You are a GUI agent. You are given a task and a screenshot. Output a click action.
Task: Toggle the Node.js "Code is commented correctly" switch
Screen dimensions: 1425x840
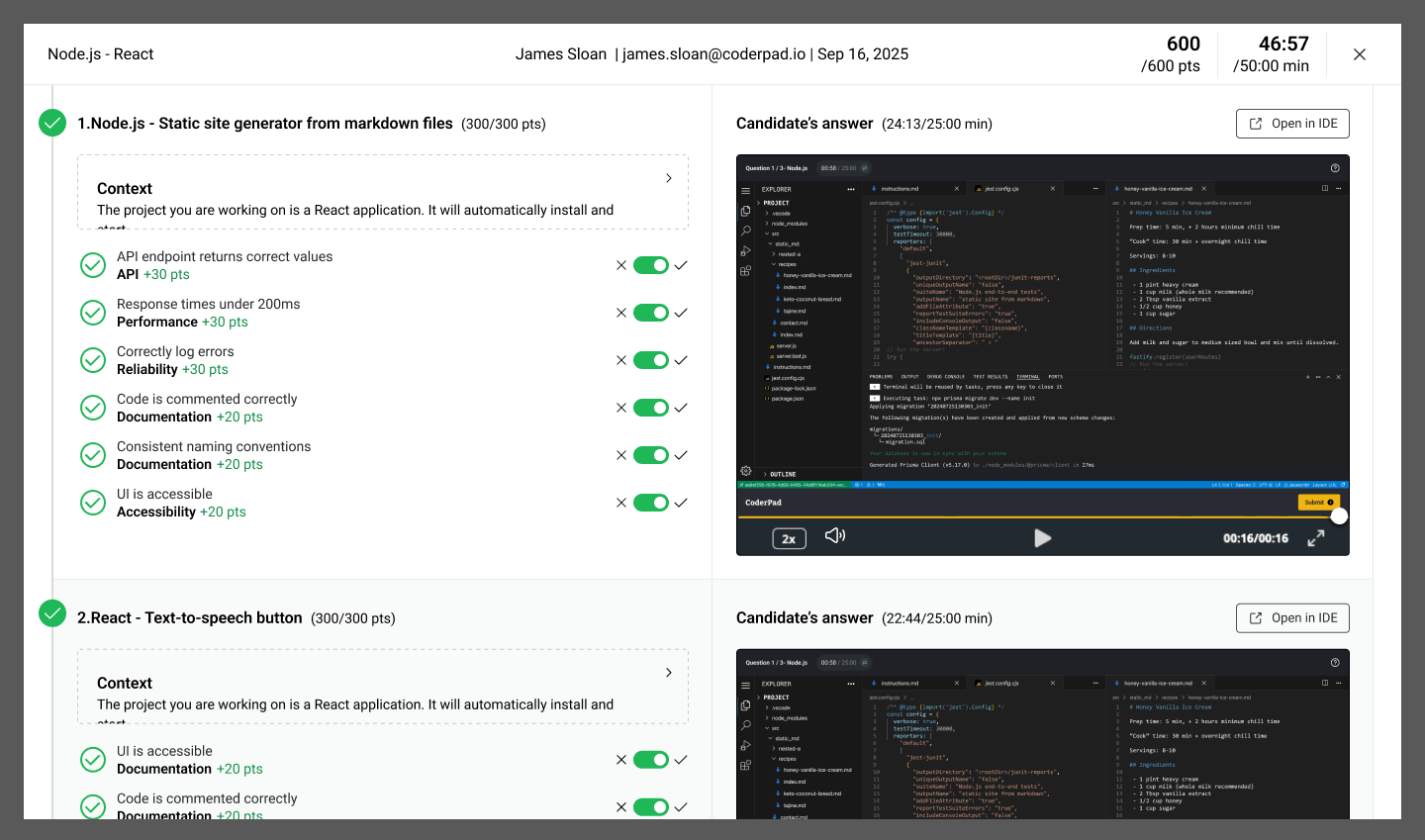[x=651, y=408]
